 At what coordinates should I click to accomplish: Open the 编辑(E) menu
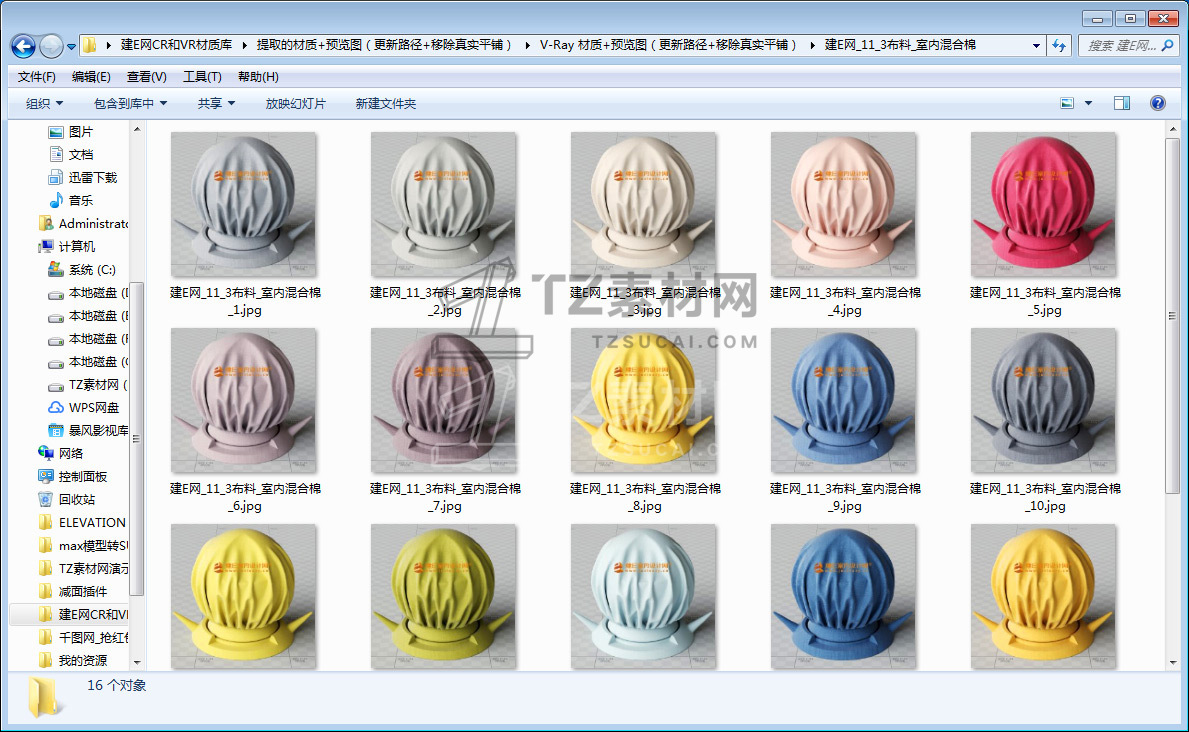(x=91, y=77)
